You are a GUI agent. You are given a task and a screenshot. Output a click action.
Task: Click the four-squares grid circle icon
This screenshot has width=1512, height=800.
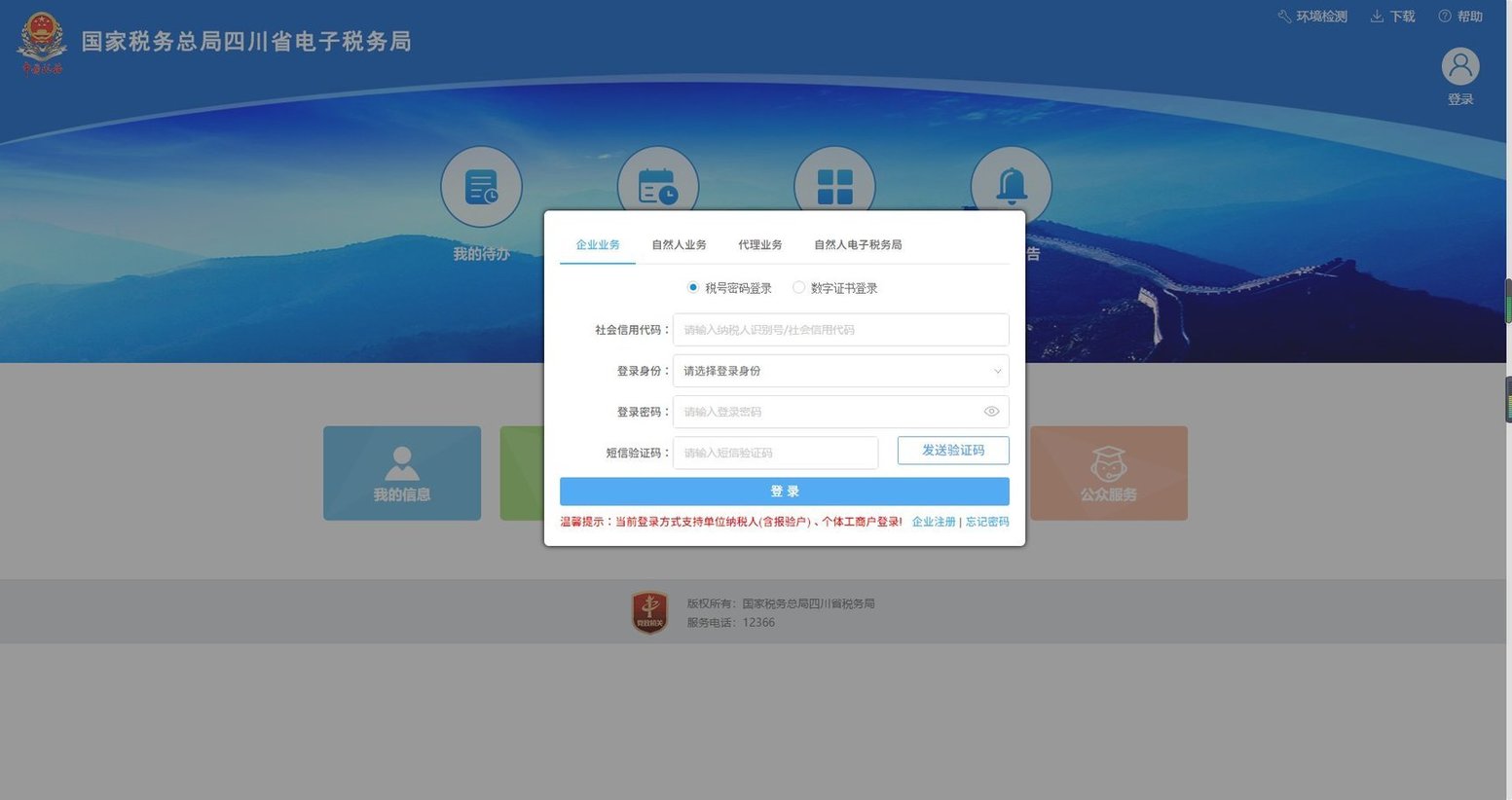click(x=834, y=179)
